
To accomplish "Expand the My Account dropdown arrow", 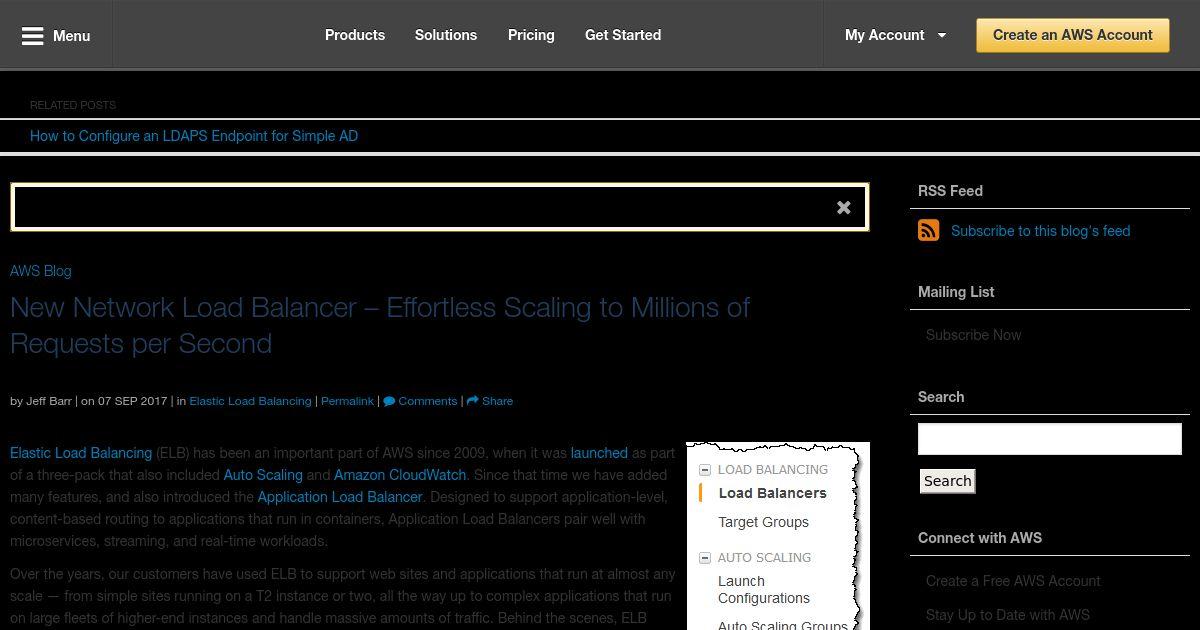I will coord(941,35).
